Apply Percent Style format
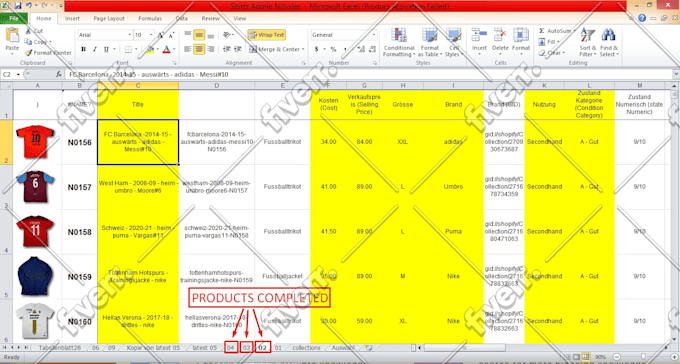 [x=333, y=49]
